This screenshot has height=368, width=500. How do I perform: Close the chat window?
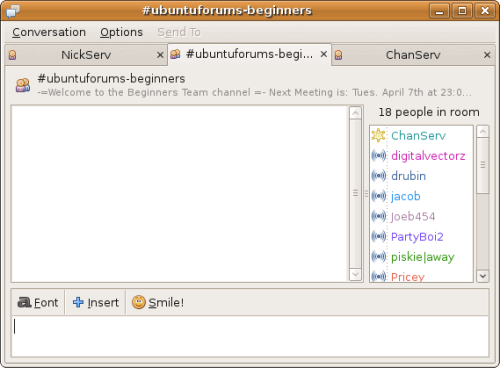coord(485,11)
